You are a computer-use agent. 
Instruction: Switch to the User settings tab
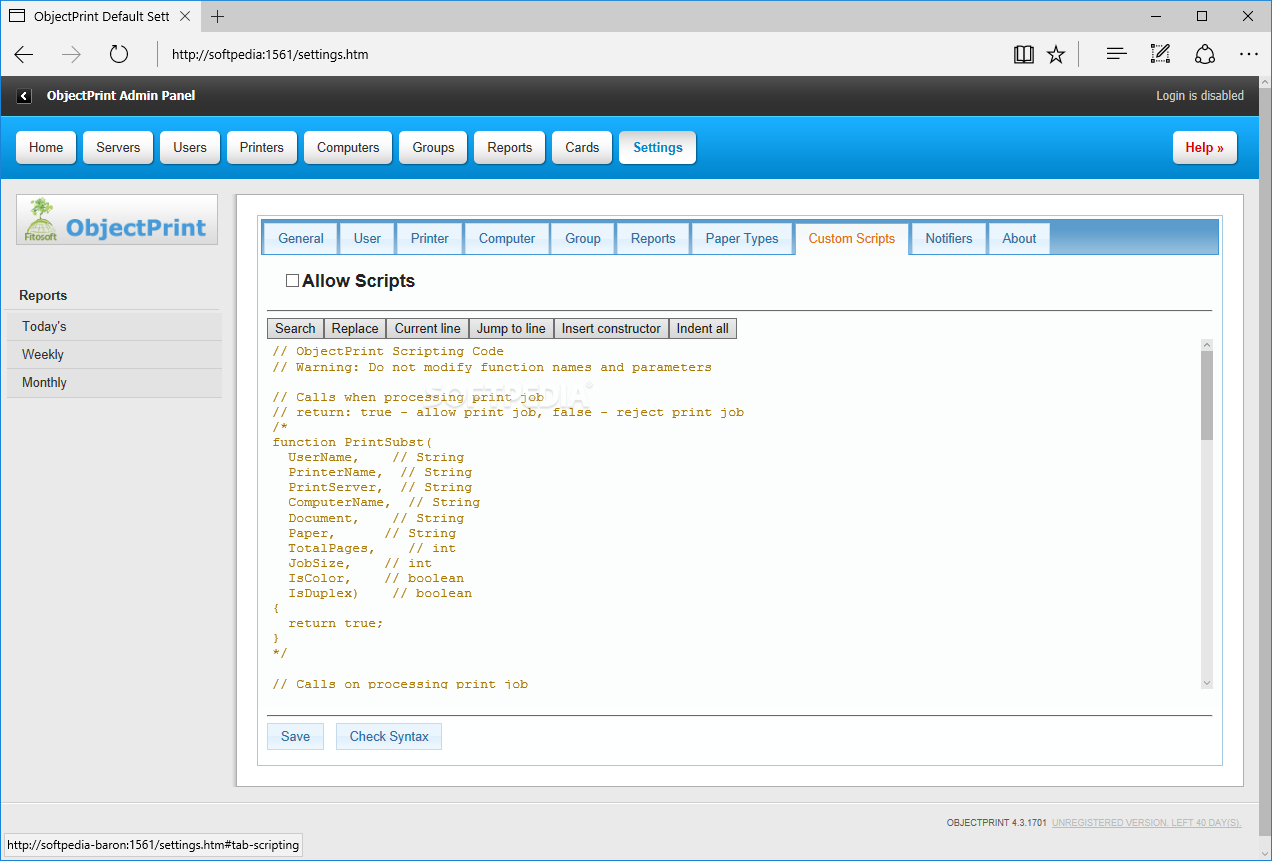pos(367,238)
